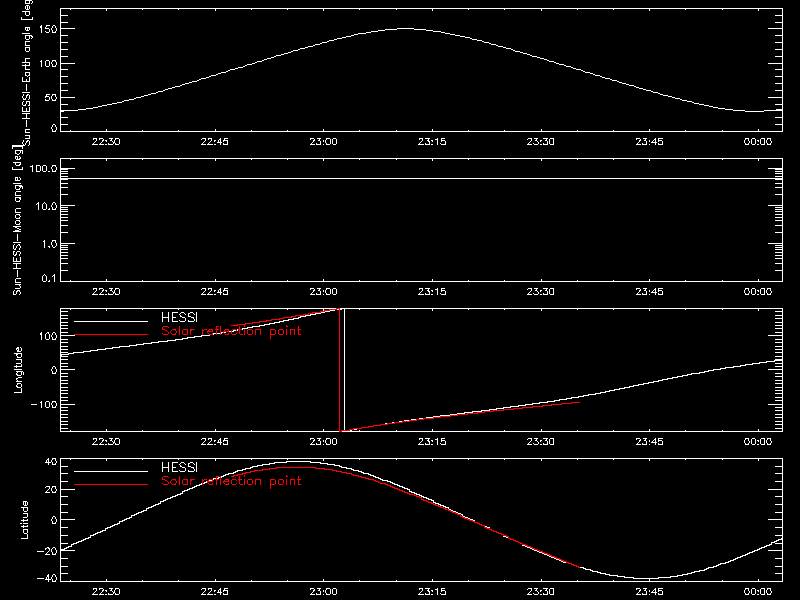
Task: Select the 50 tick on Earth angle axis
Action: (x=51, y=97)
